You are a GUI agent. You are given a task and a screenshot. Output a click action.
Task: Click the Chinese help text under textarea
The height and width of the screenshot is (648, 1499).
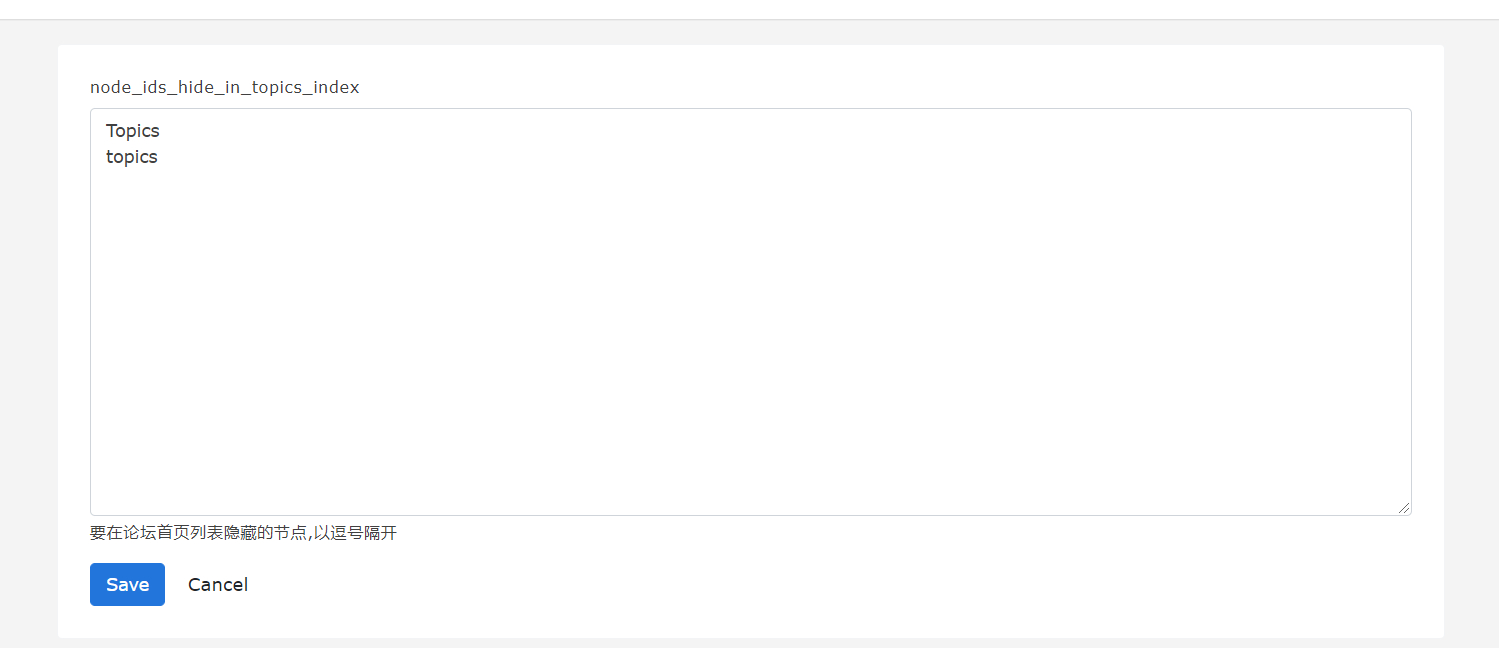[243, 533]
